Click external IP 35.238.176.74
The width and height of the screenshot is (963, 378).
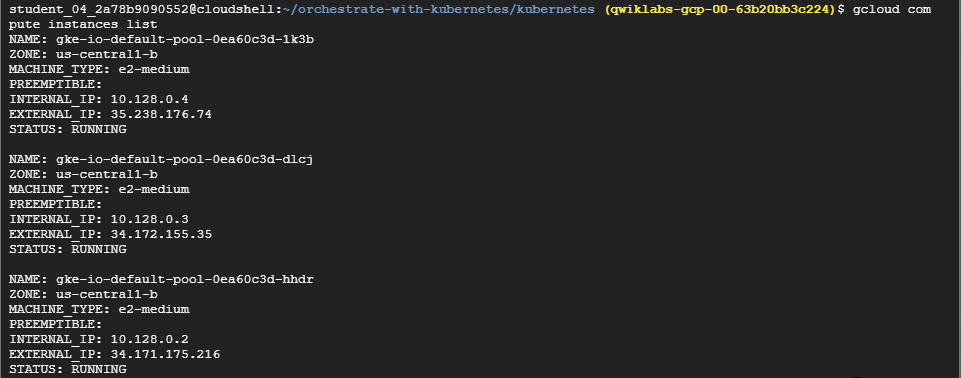pyautogui.click(x=161, y=114)
